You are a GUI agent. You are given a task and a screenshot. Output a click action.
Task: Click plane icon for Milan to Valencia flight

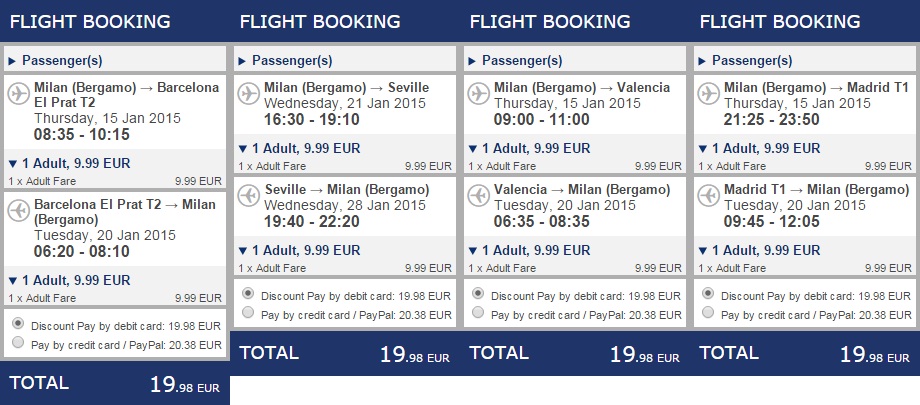479,93
